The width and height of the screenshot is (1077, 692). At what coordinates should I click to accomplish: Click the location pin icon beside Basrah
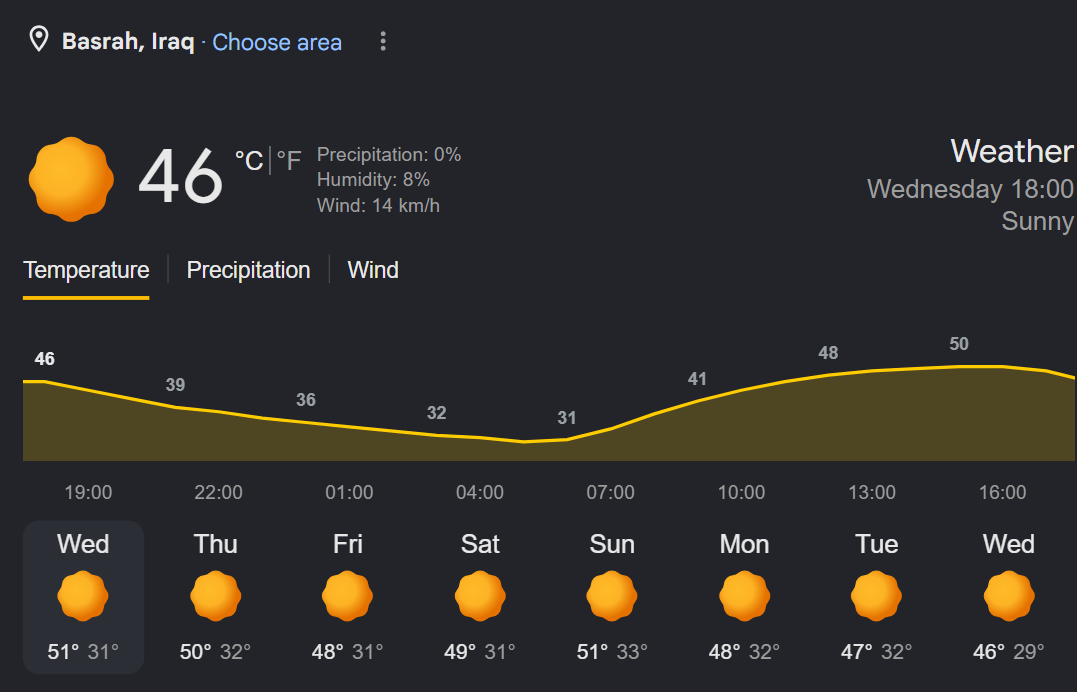(x=39, y=39)
